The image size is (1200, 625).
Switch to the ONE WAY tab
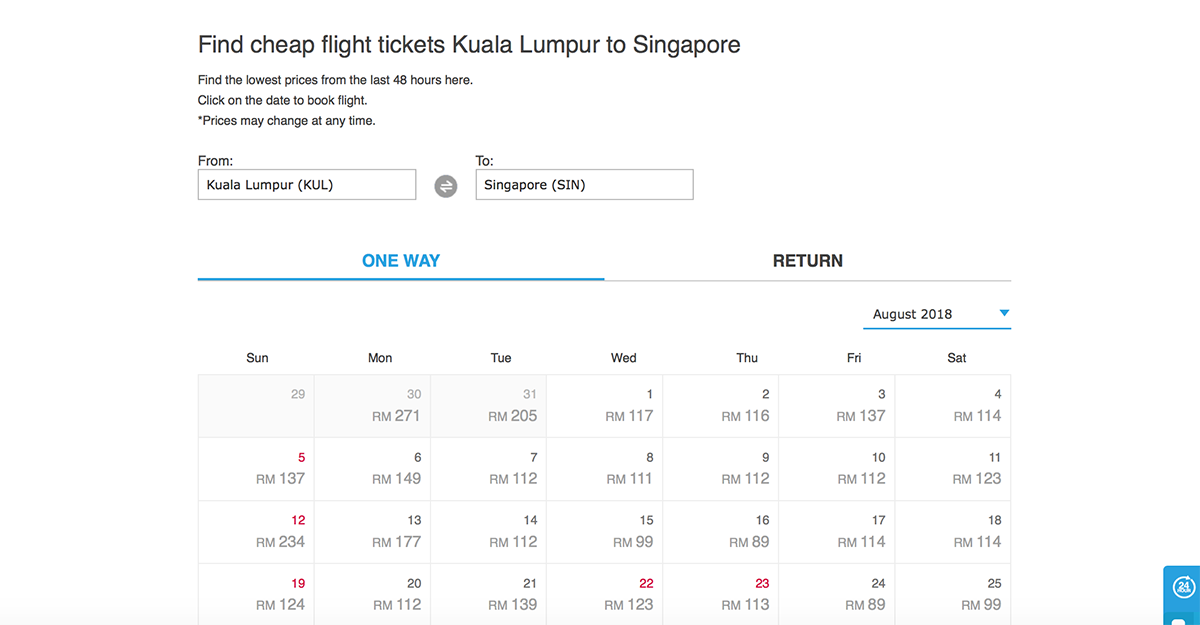point(401,261)
